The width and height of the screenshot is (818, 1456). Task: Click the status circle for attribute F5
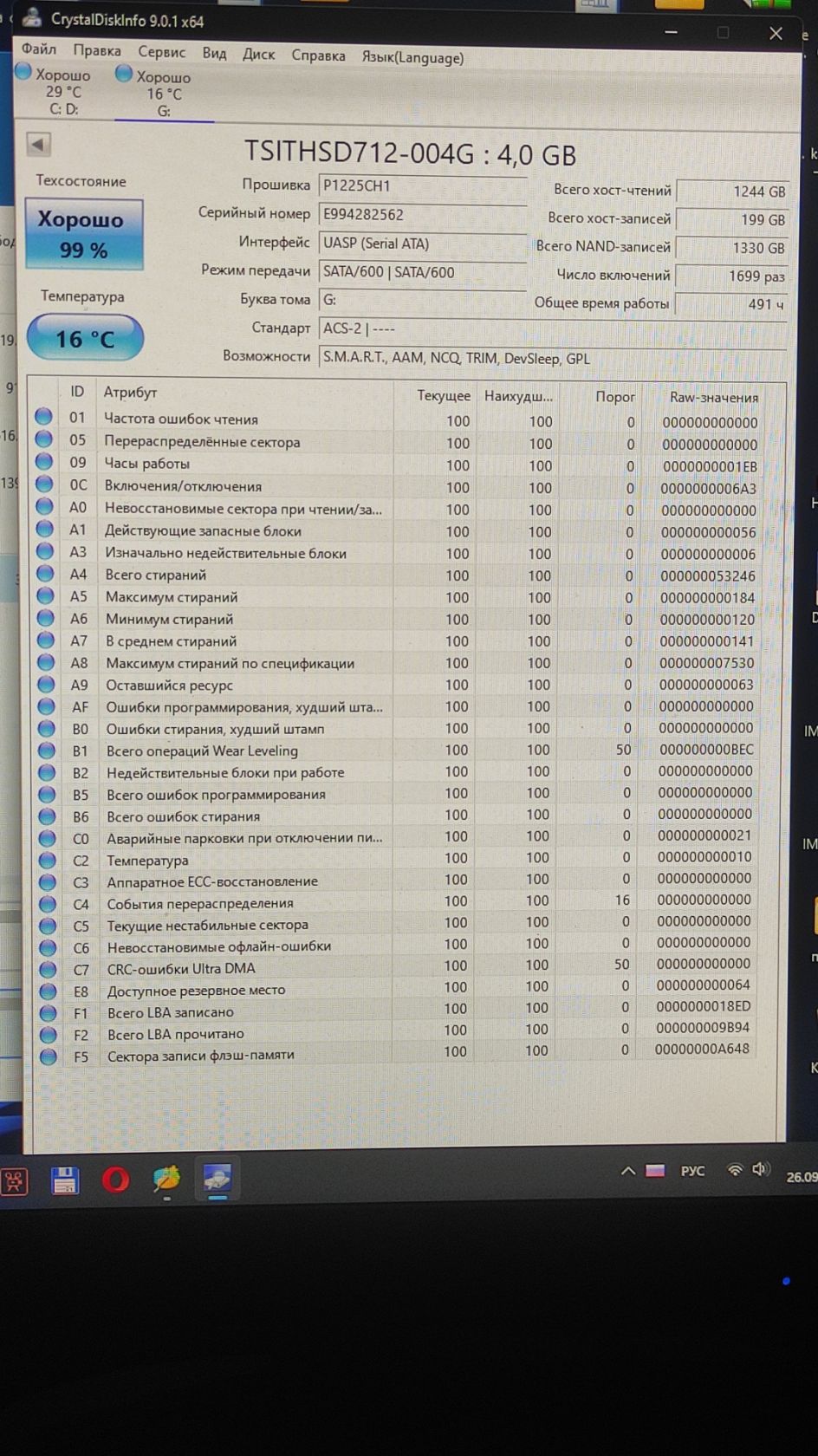pyautogui.click(x=49, y=1056)
